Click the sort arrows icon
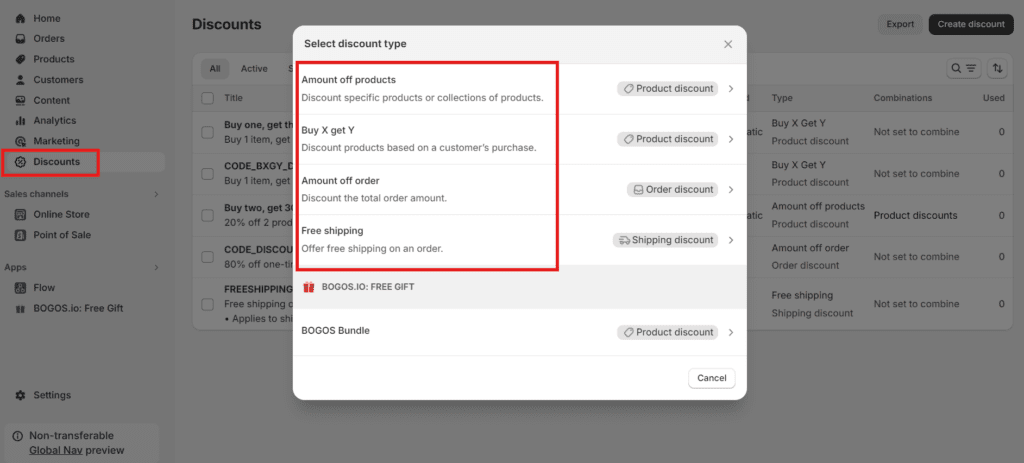Image resolution: width=1024 pixels, height=463 pixels. point(997,68)
